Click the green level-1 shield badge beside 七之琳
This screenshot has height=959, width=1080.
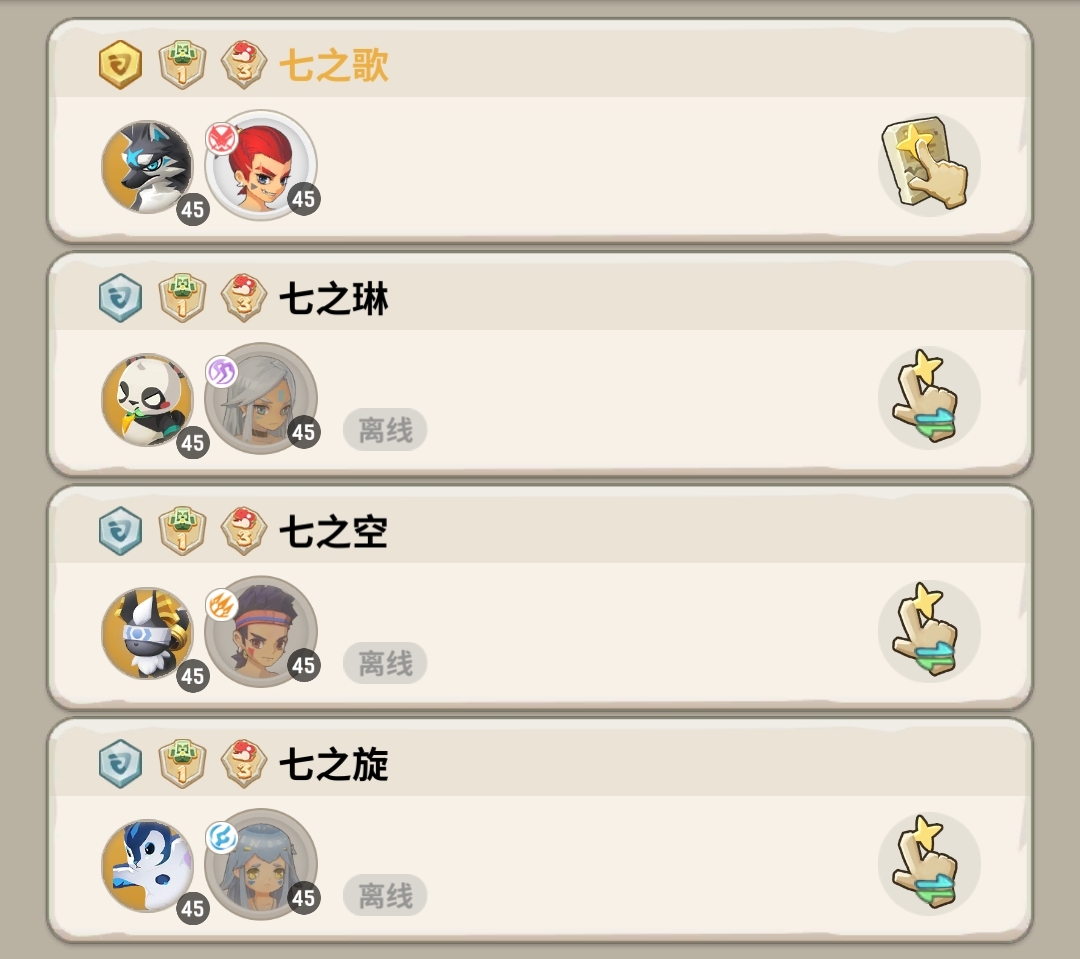coord(182,298)
